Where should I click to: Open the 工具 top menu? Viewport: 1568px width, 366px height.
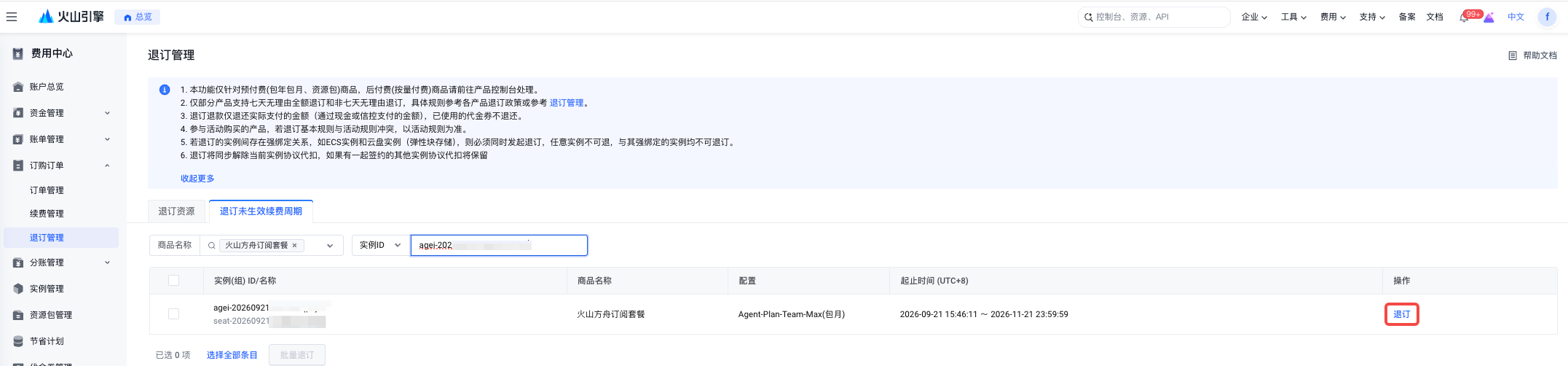1293,17
